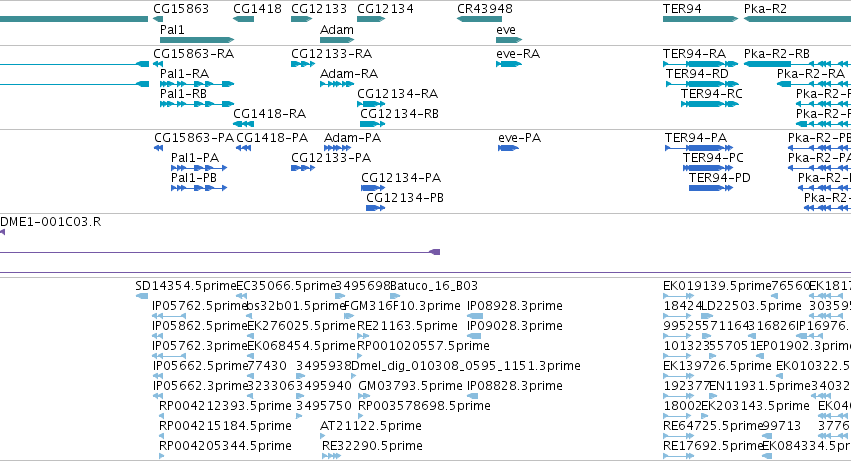Click the TER94-PC protein label
Image resolution: width=851 pixels, height=461 pixels.
[713, 158]
